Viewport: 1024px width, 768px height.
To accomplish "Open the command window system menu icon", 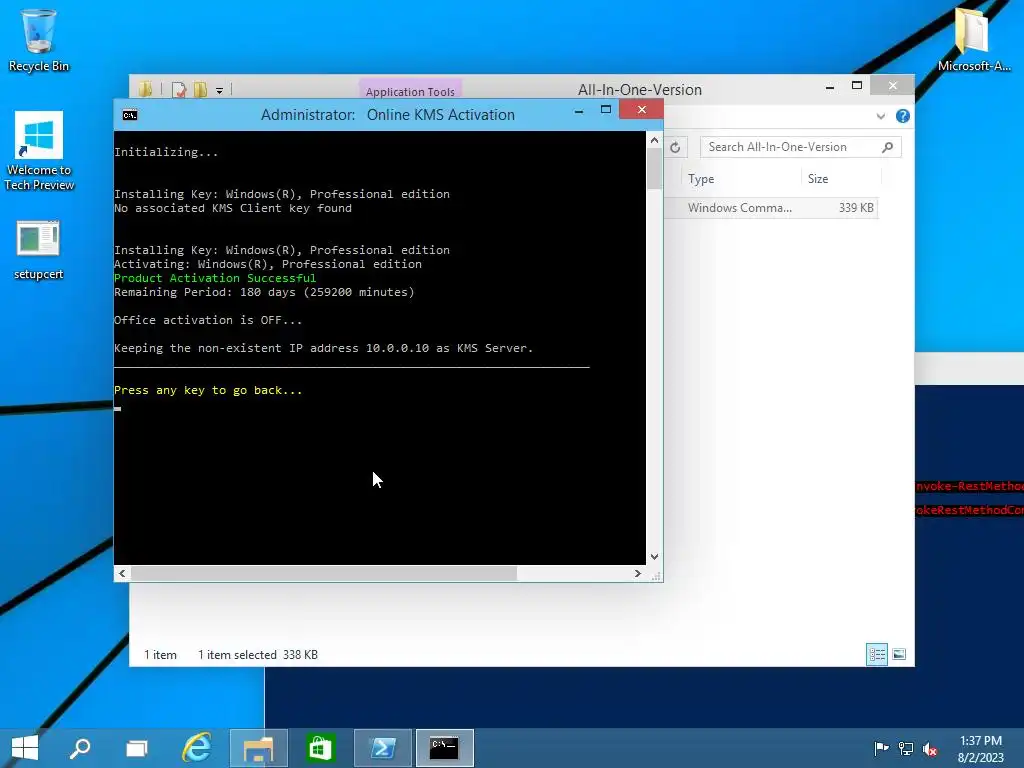I will coord(130,115).
